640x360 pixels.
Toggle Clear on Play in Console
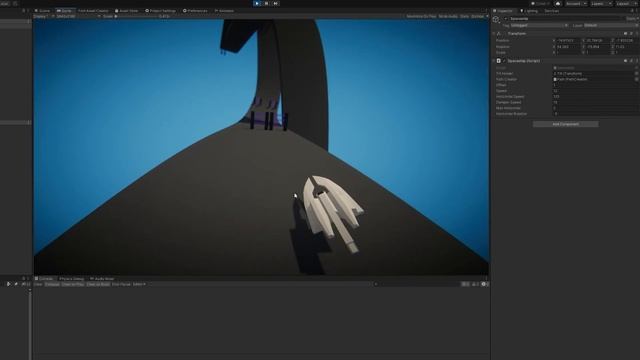point(73,284)
